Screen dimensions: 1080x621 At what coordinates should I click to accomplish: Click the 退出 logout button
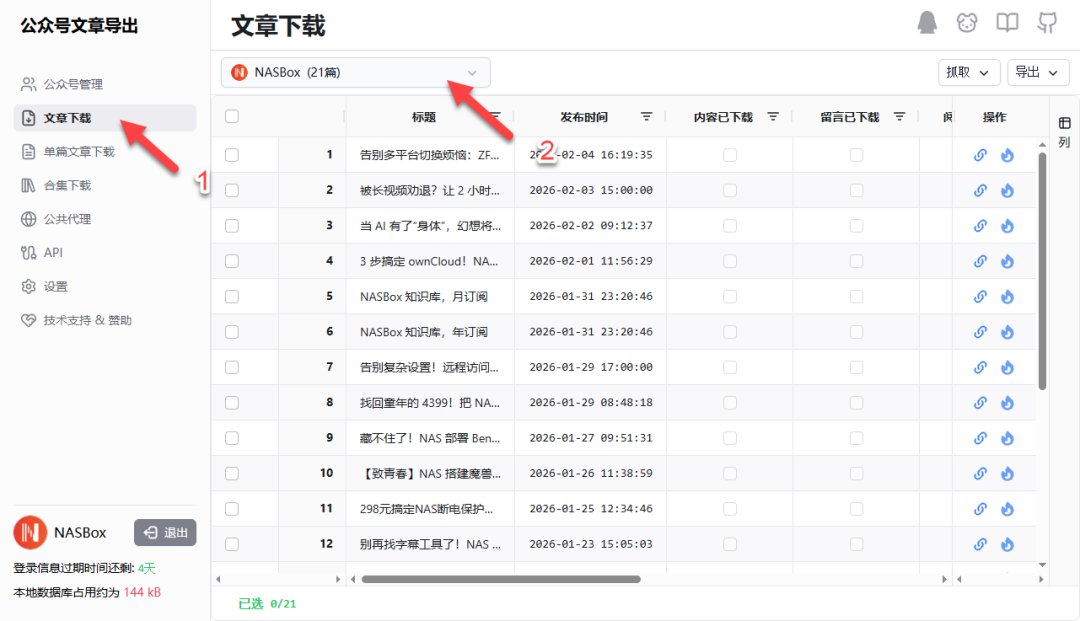pyautogui.click(x=164, y=533)
